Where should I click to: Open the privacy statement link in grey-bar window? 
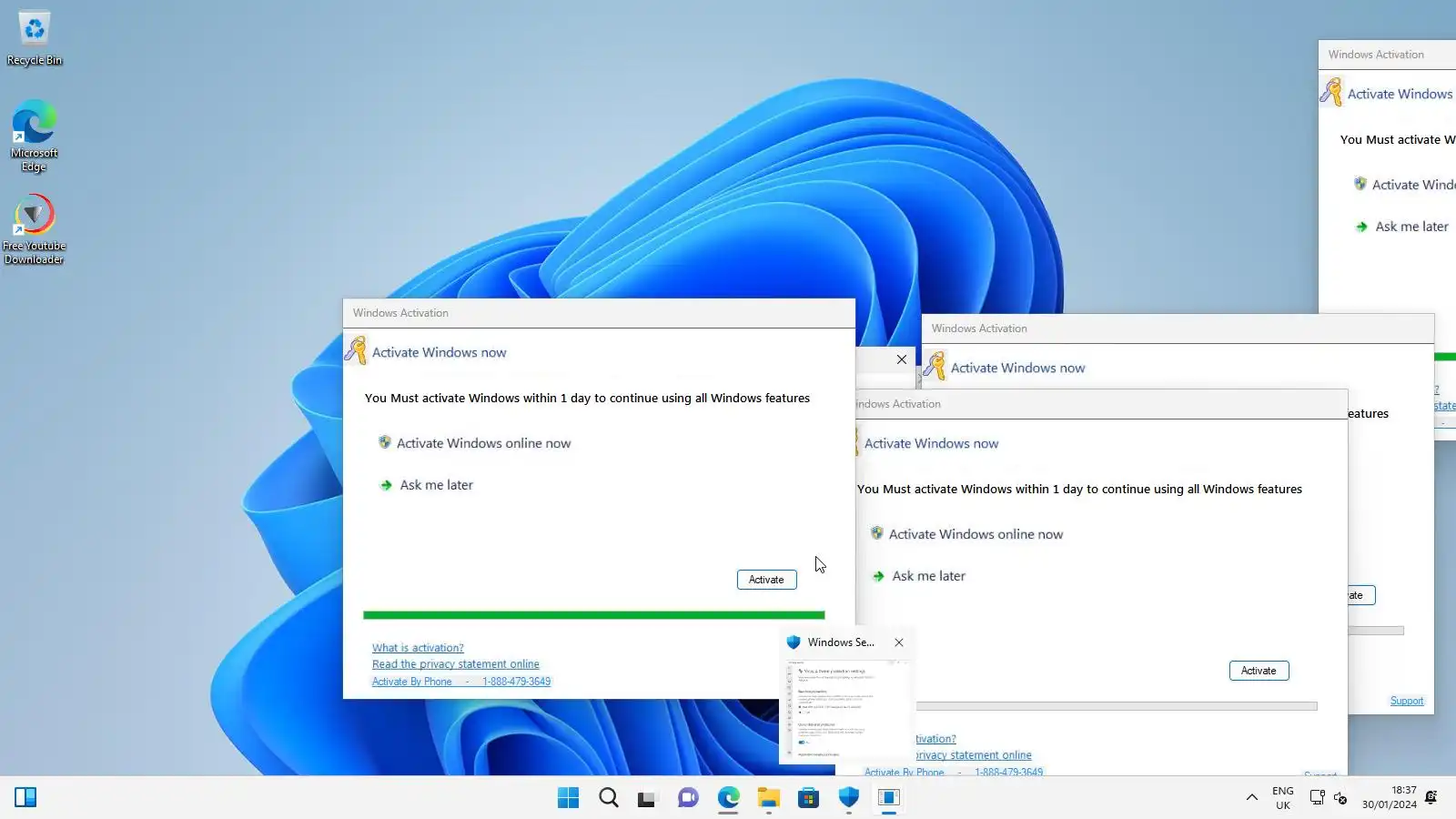click(x=974, y=755)
